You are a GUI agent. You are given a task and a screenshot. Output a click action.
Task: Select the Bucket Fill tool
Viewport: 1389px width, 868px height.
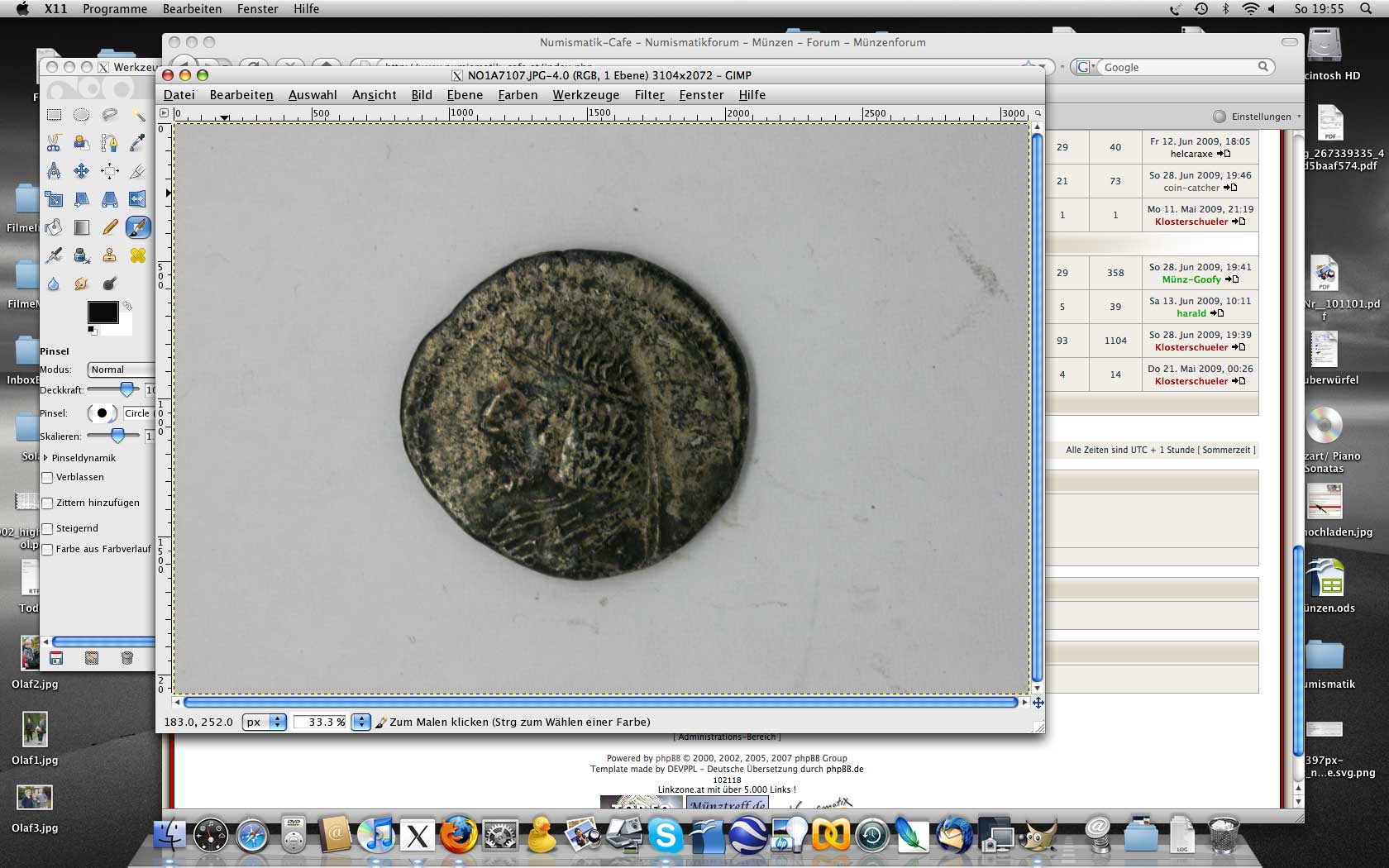pyautogui.click(x=54, y=227)
